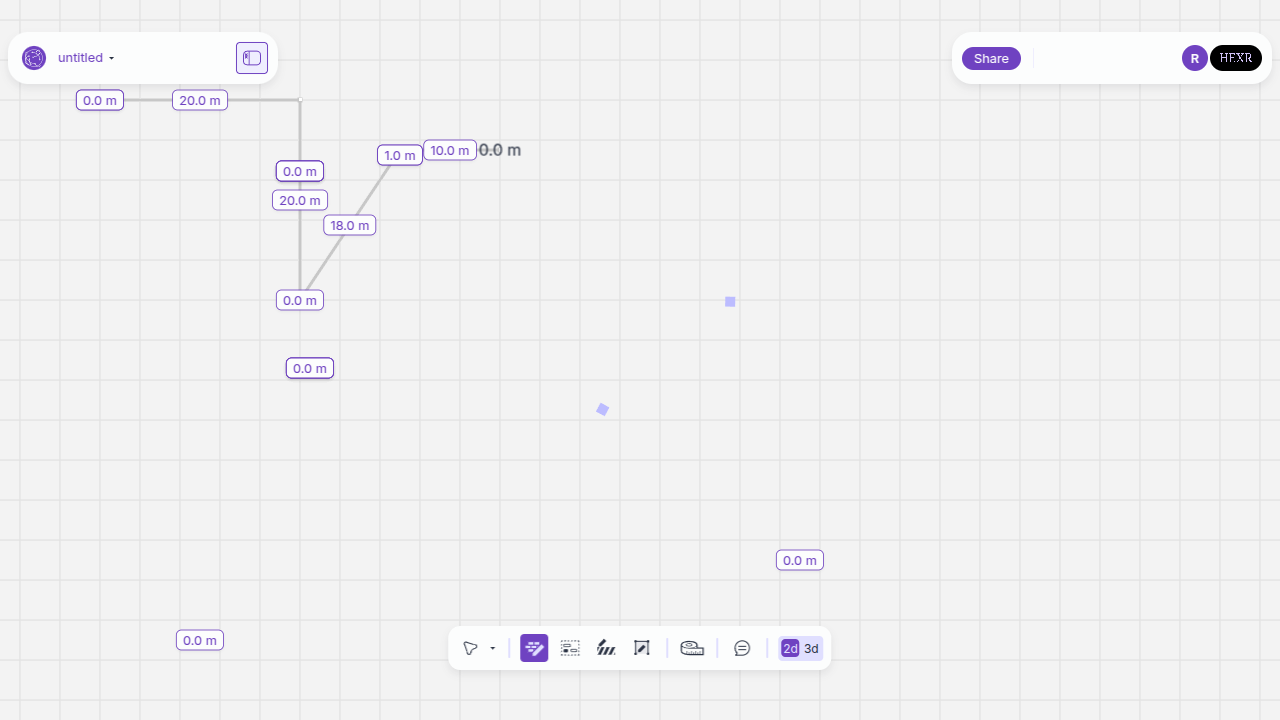Open the comments speech bubble
Screen dimensions: 1280x720
coord(742,648)
